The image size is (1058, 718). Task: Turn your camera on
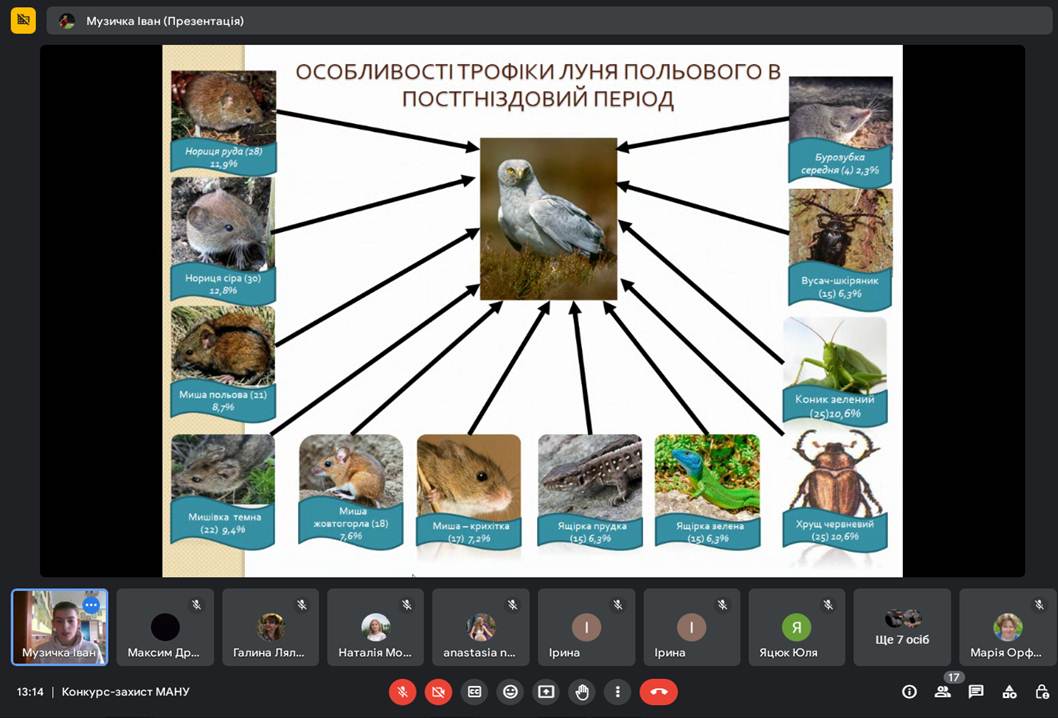point(438,691)
